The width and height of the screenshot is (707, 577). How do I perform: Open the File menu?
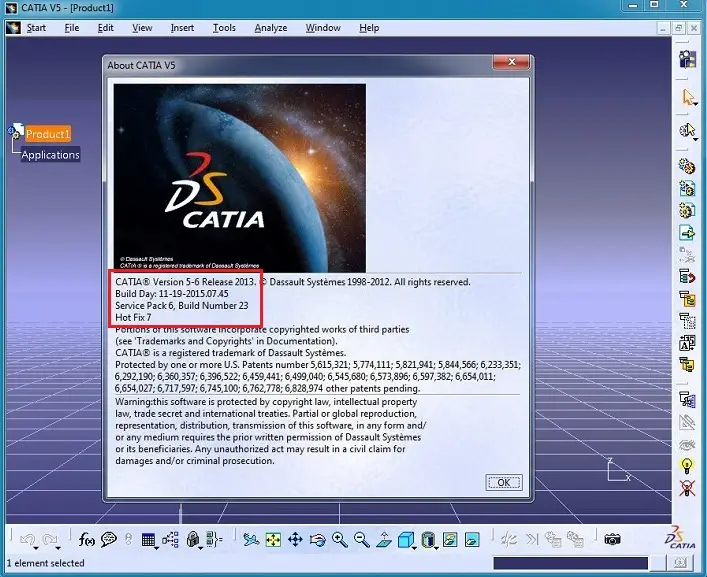coord(72,28)
